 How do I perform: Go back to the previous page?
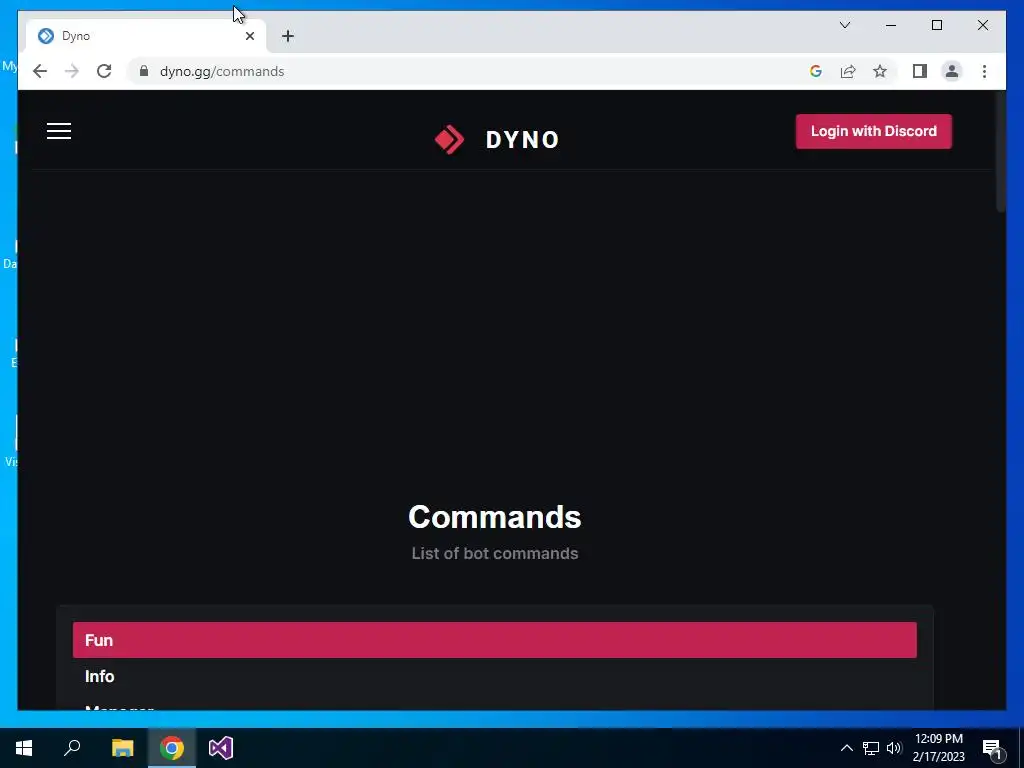[40, 71]
